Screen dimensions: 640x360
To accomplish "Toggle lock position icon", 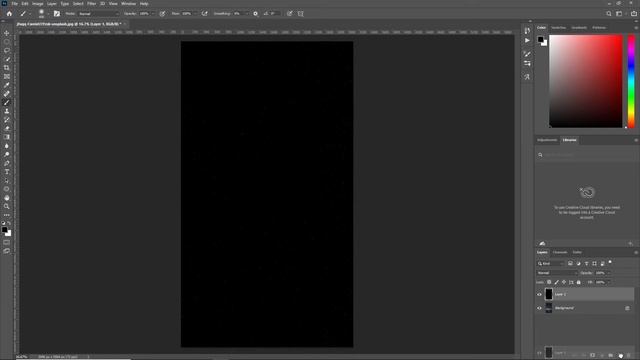I will click(x=564, y=282).
